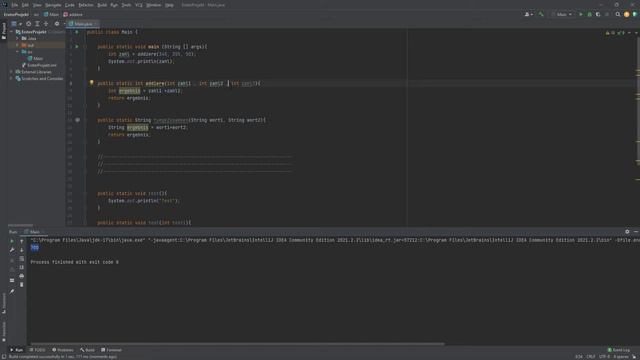Click Rerun Main icon in Run panel
This screenshot has width=640, height=360.
click(12, 241)
